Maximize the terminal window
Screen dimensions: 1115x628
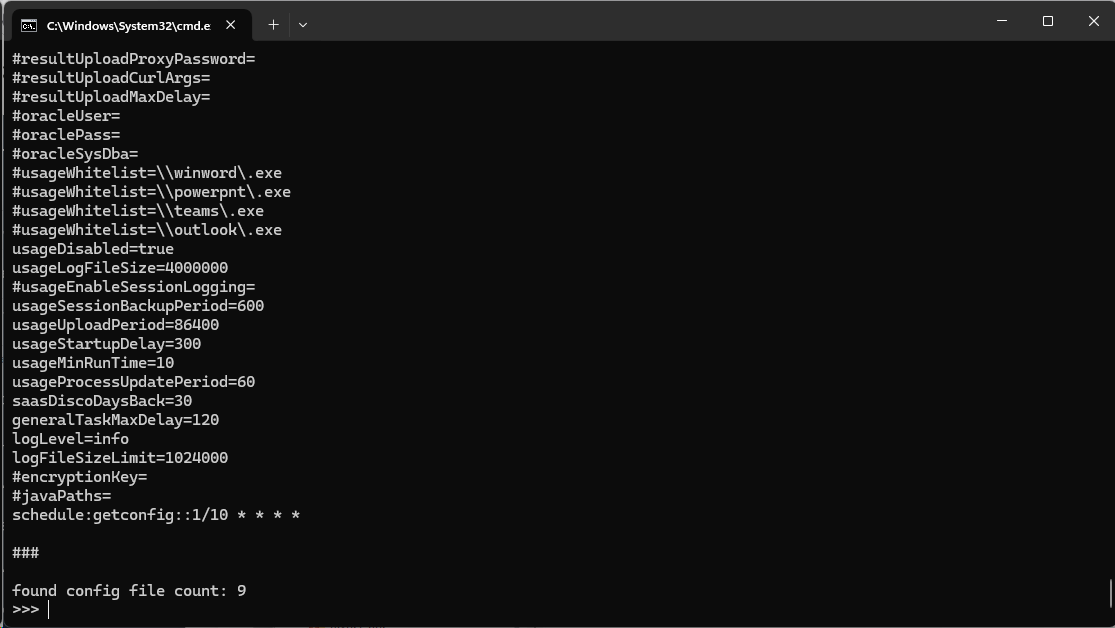1048,21
